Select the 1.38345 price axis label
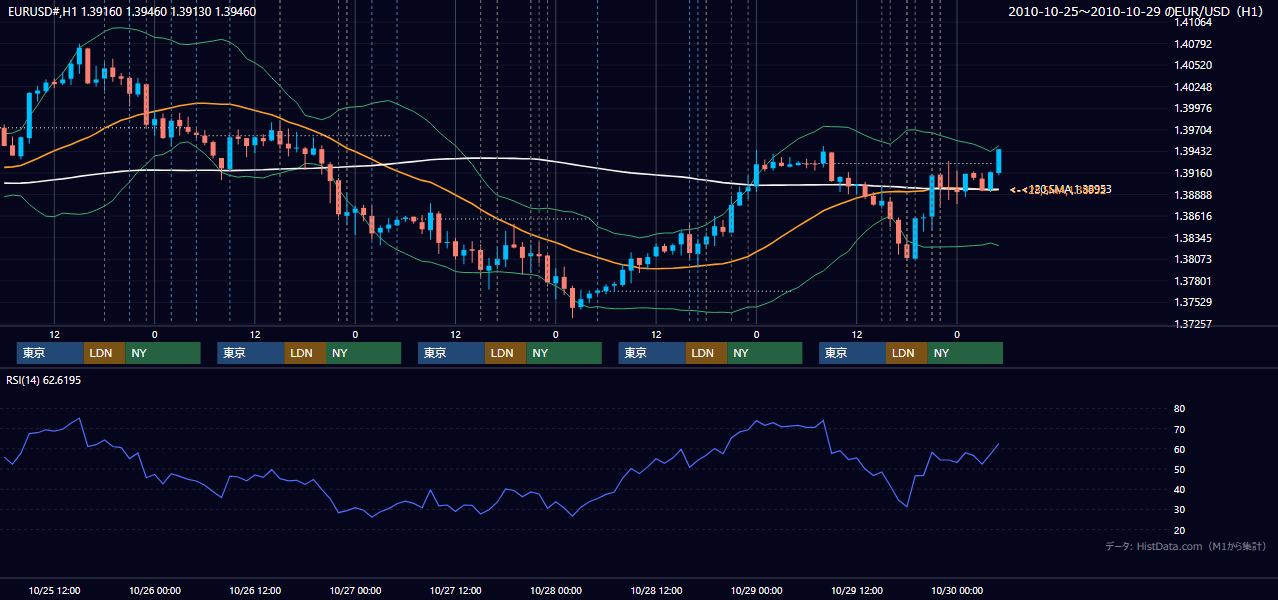1278x600 pixels. (x=1193, y=238)
